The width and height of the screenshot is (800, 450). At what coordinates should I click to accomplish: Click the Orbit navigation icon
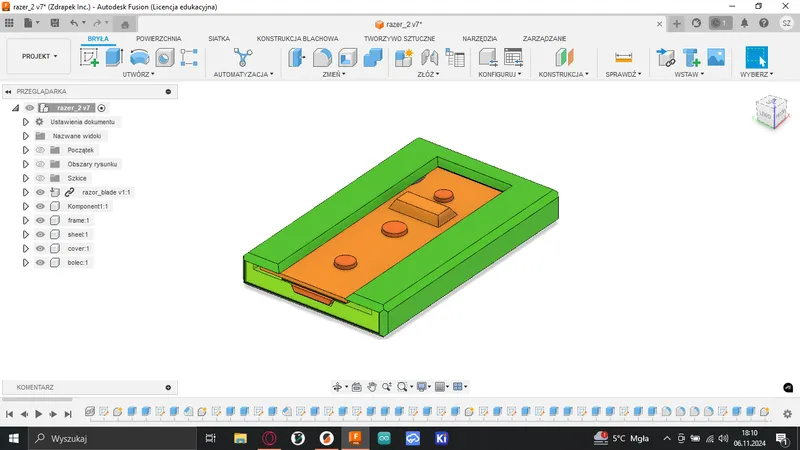click(x=338, y=386)
